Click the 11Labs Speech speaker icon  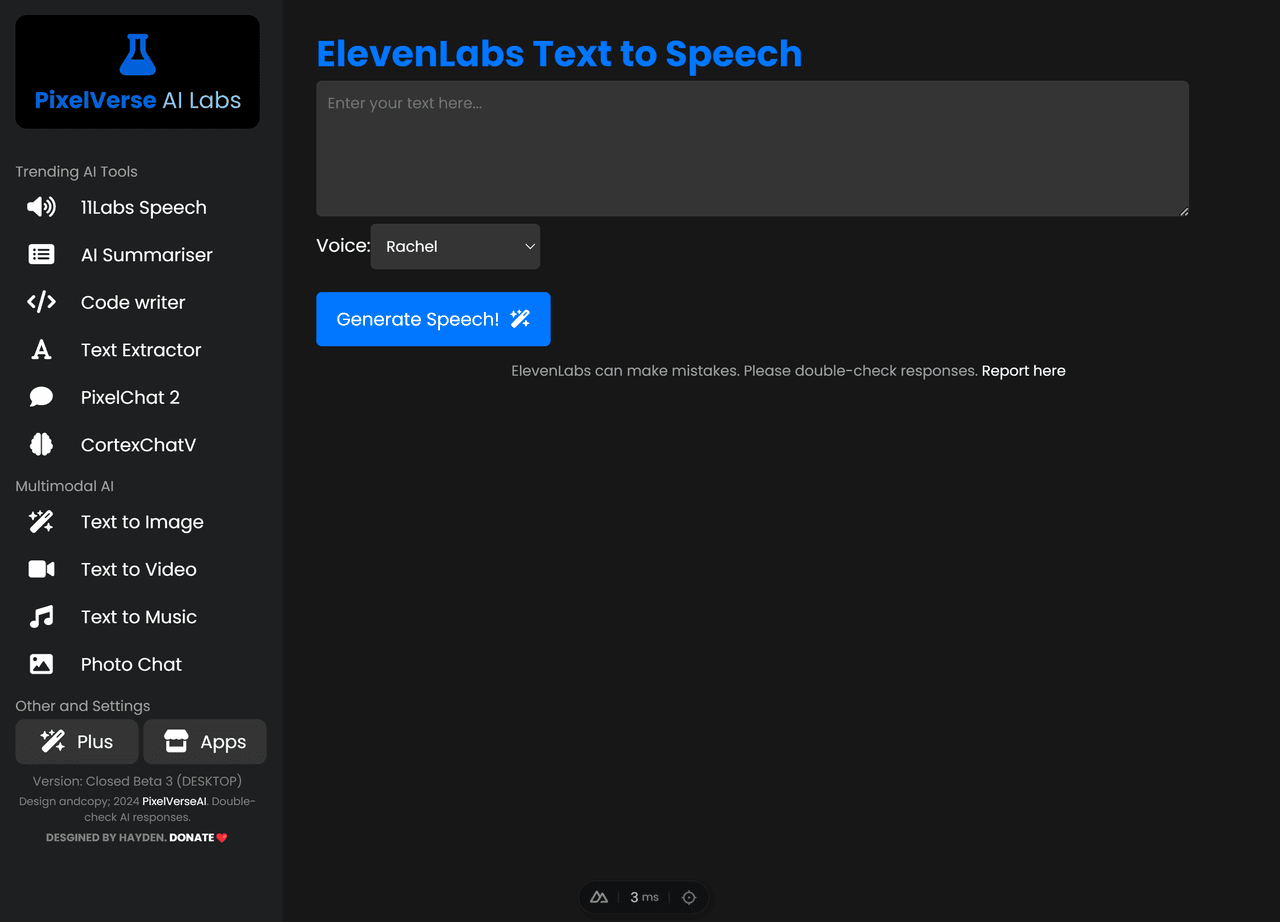click(41, 207)
